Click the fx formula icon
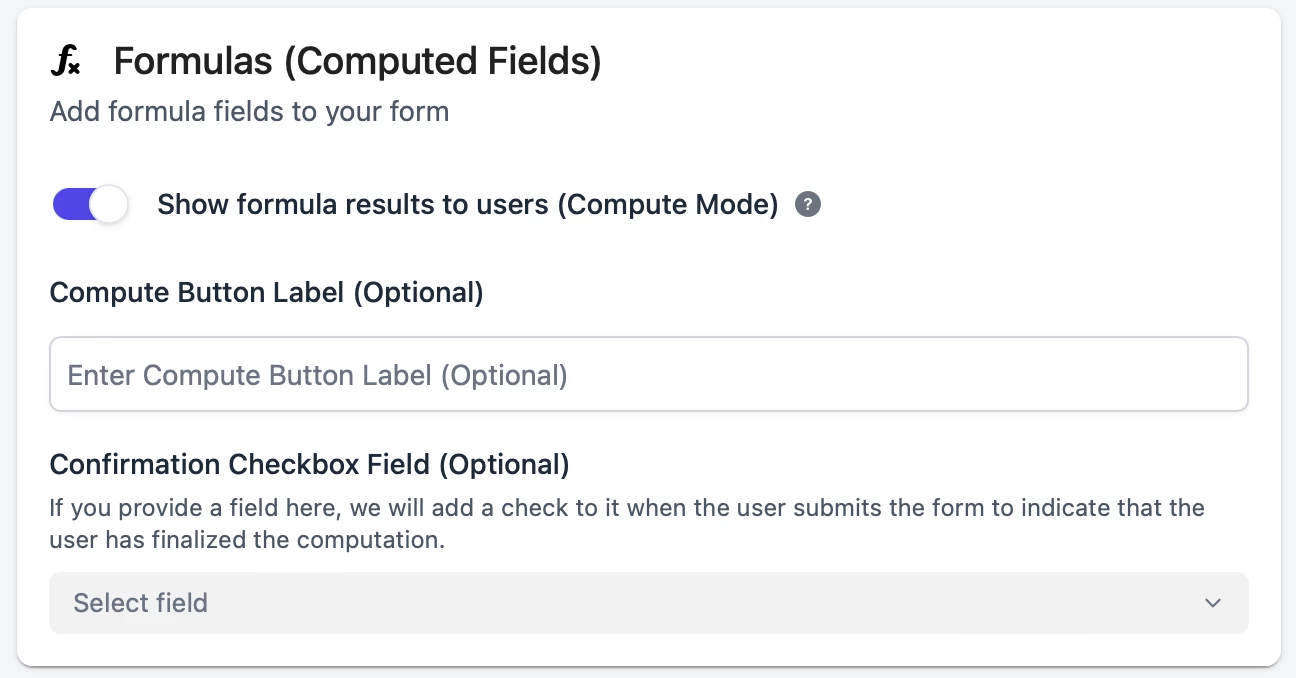Screen dimensions: 1296x678 (x=65, y=62)
